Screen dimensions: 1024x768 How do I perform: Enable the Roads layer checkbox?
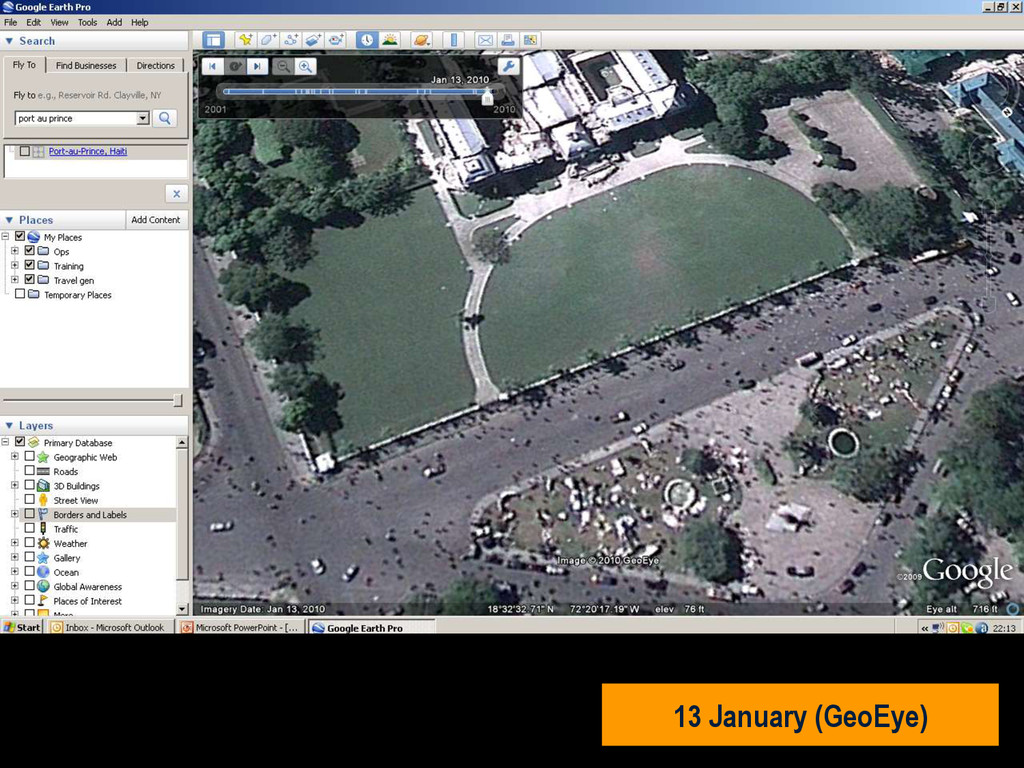(x=29, y=471)
